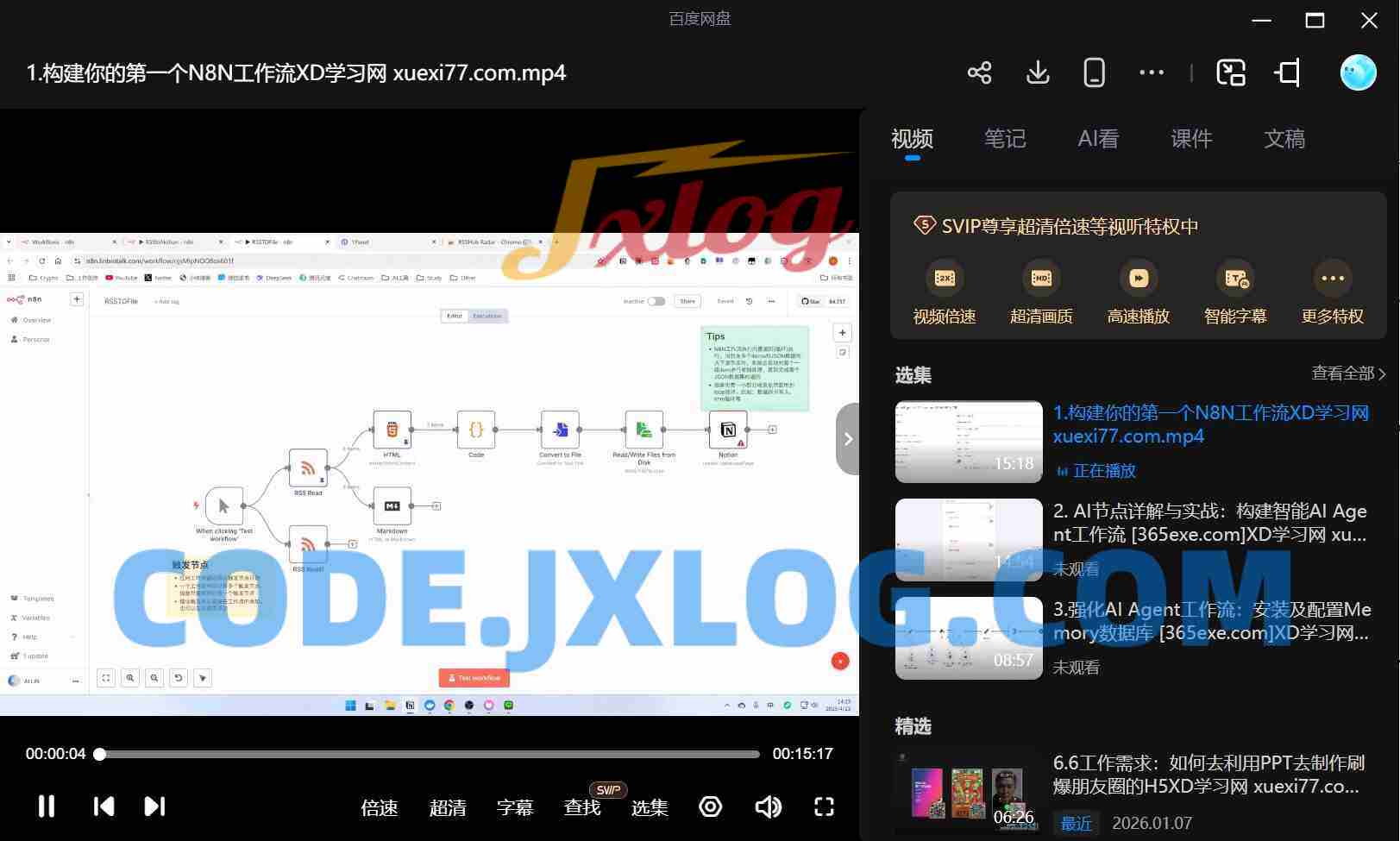Click the 06:26 featured video thumbnail
The height and width of the screenshot is (841, 1400).
969,792
